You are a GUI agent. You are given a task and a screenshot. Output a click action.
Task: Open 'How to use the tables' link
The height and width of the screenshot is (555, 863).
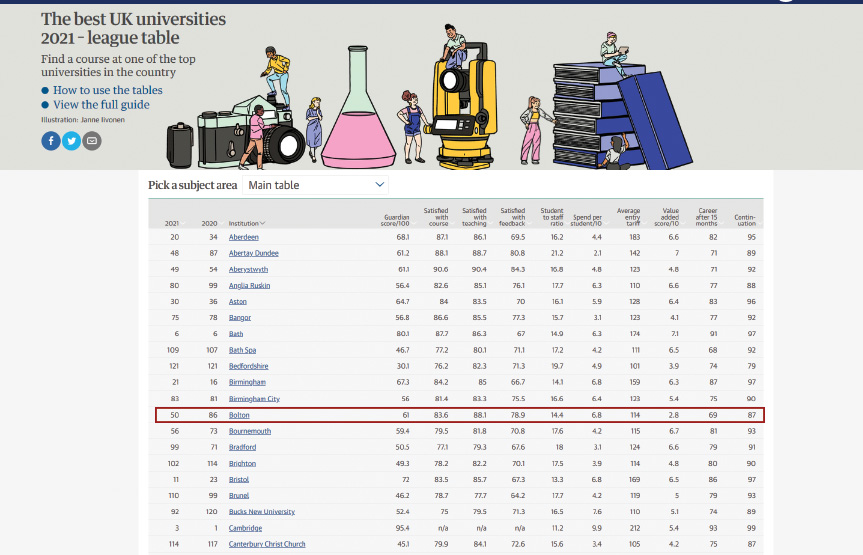click(108, 90)
